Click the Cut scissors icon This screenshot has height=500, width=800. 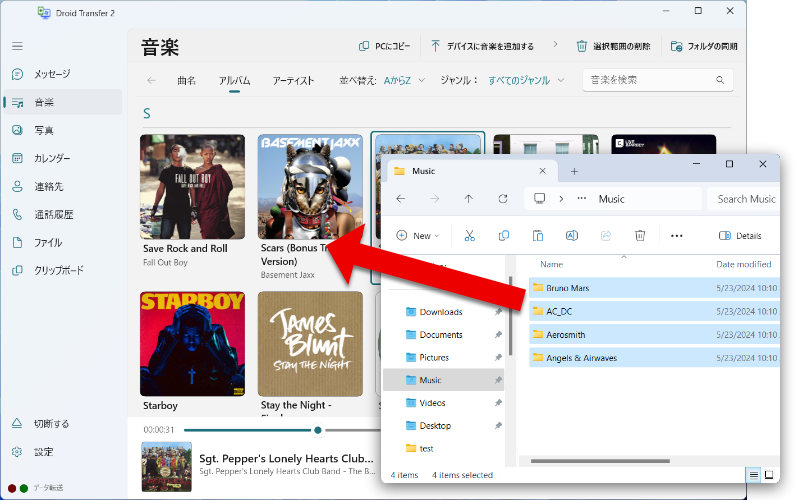(x=469, y=236)
